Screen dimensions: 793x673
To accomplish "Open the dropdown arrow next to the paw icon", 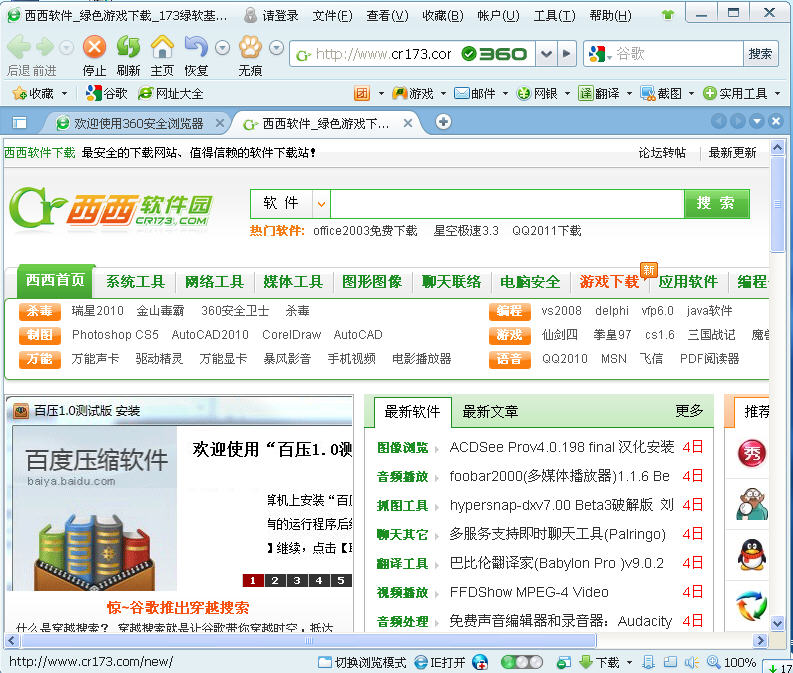I will [276, 48].
